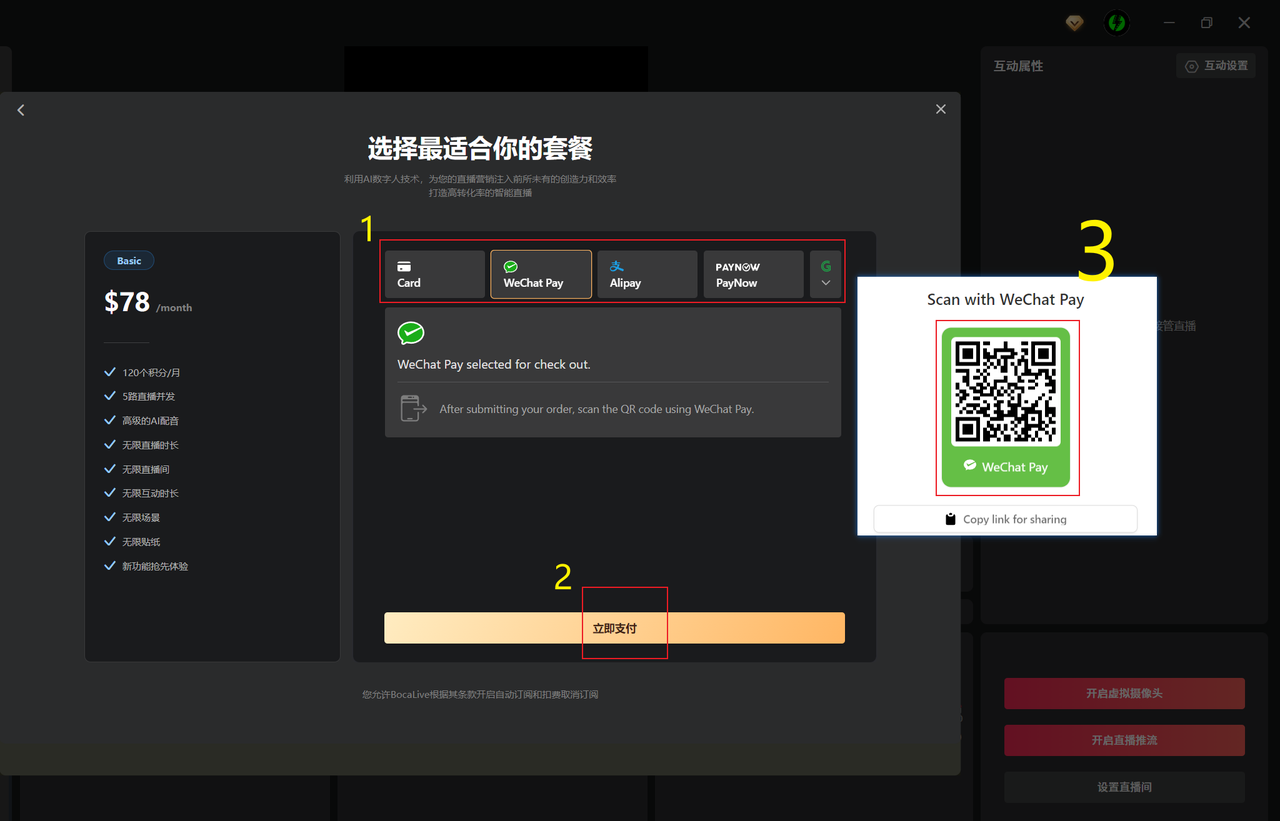Click 'WeChat Pay selected for check out' text
1280x821 pixels.
pyautogui.click(x=494, y=364)
